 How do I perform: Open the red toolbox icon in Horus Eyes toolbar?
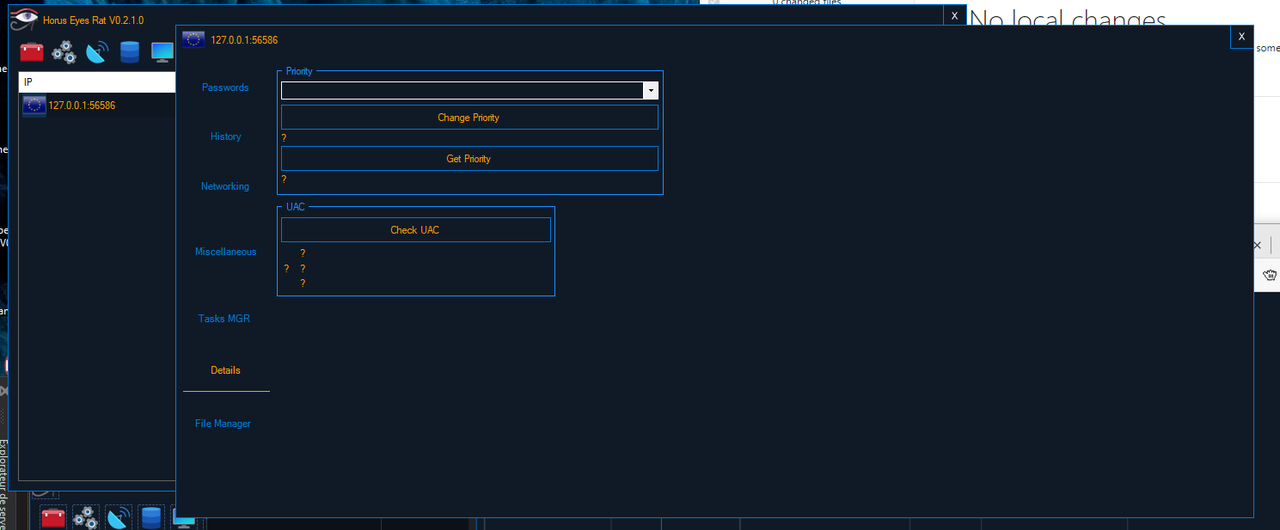click(x=32, y=52)
